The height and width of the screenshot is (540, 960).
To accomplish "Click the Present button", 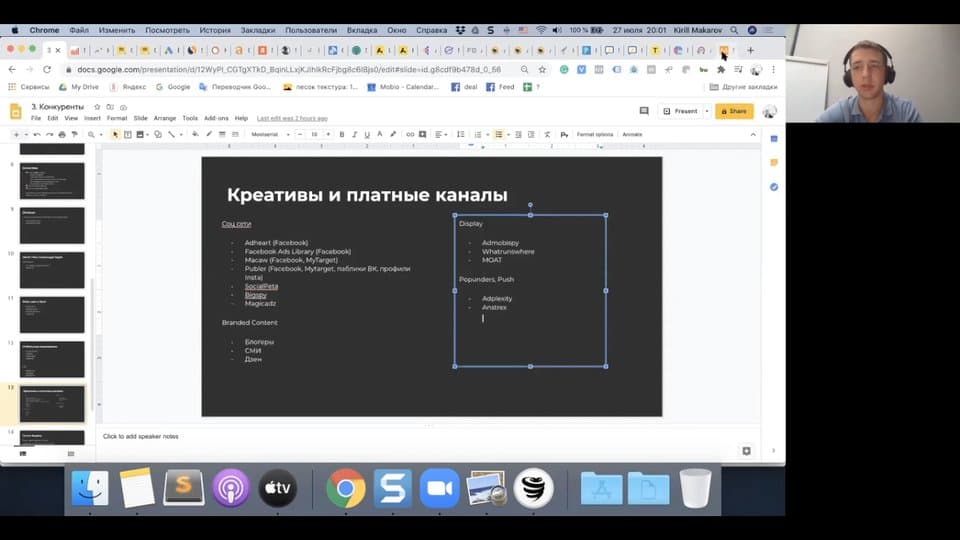I will tap(680, 111).
